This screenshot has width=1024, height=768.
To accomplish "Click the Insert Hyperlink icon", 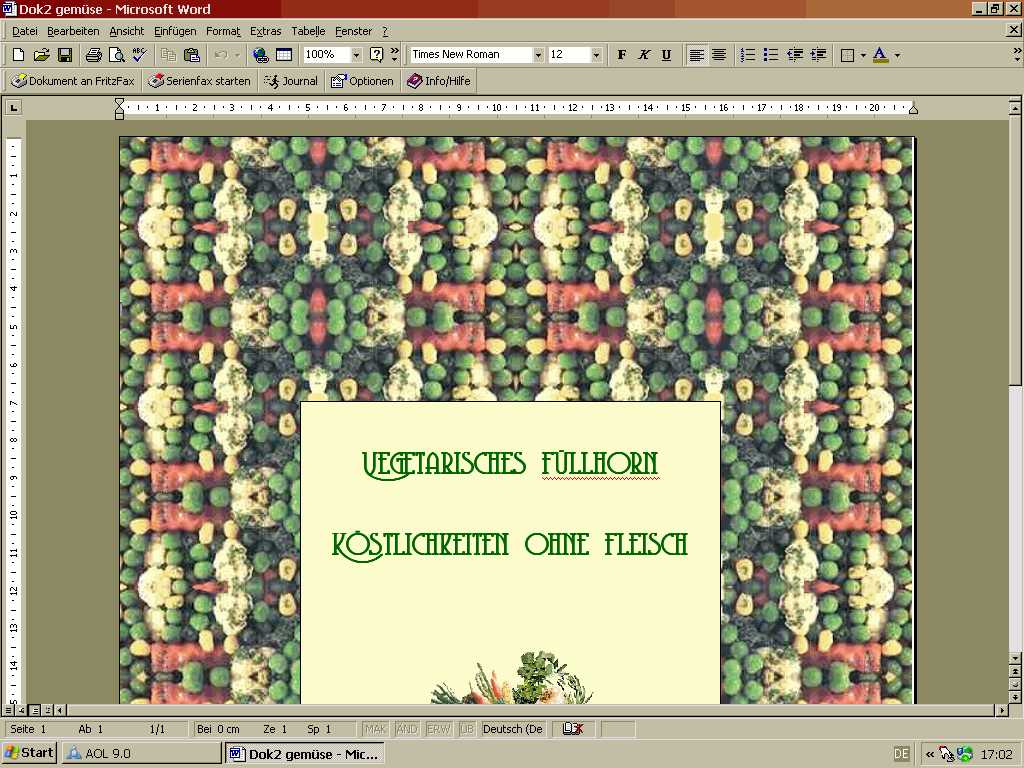I will pos(261,55).
